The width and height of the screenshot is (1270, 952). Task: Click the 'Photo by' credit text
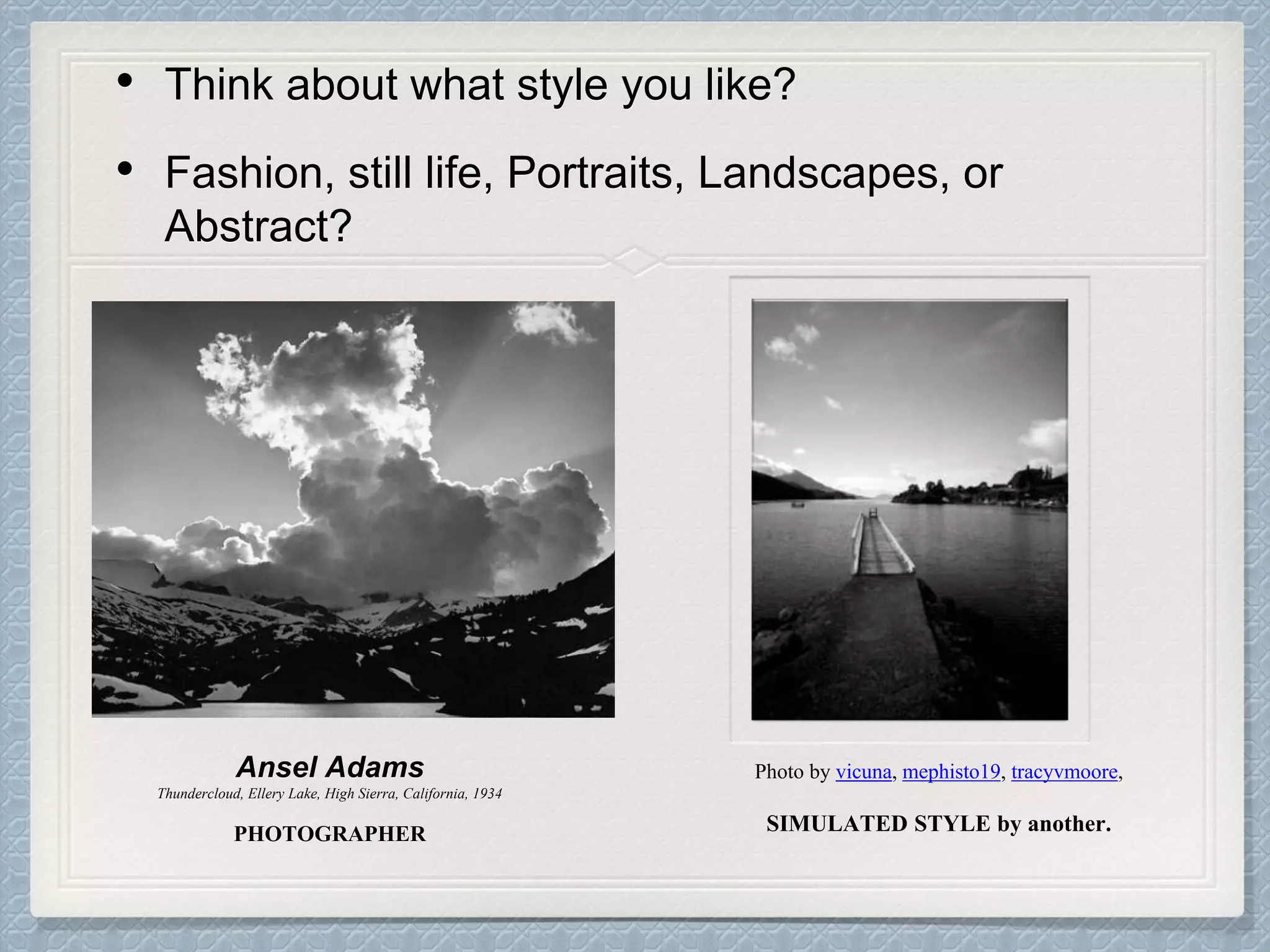click(x=792, y=772)
